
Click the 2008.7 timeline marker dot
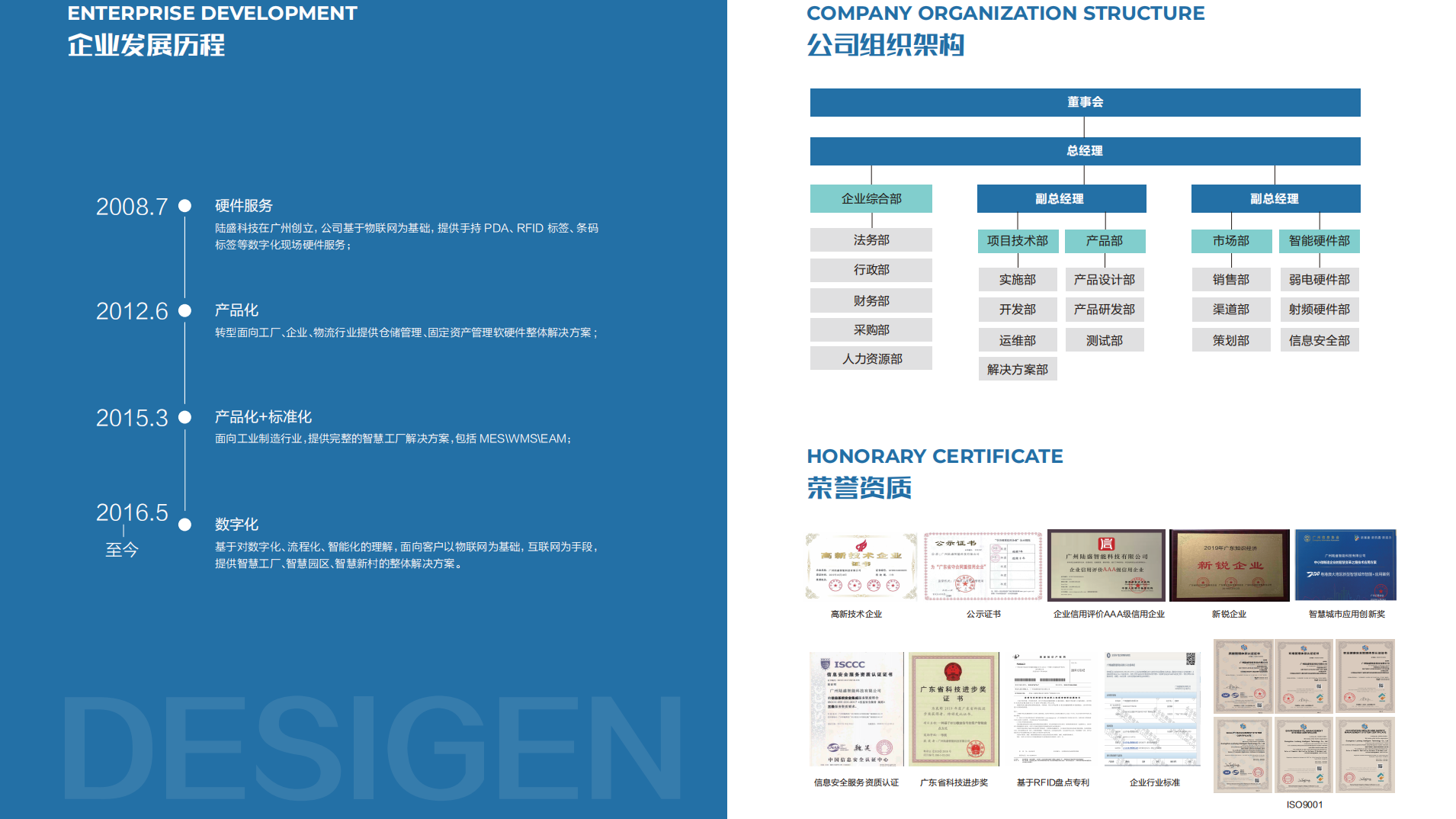184,206
